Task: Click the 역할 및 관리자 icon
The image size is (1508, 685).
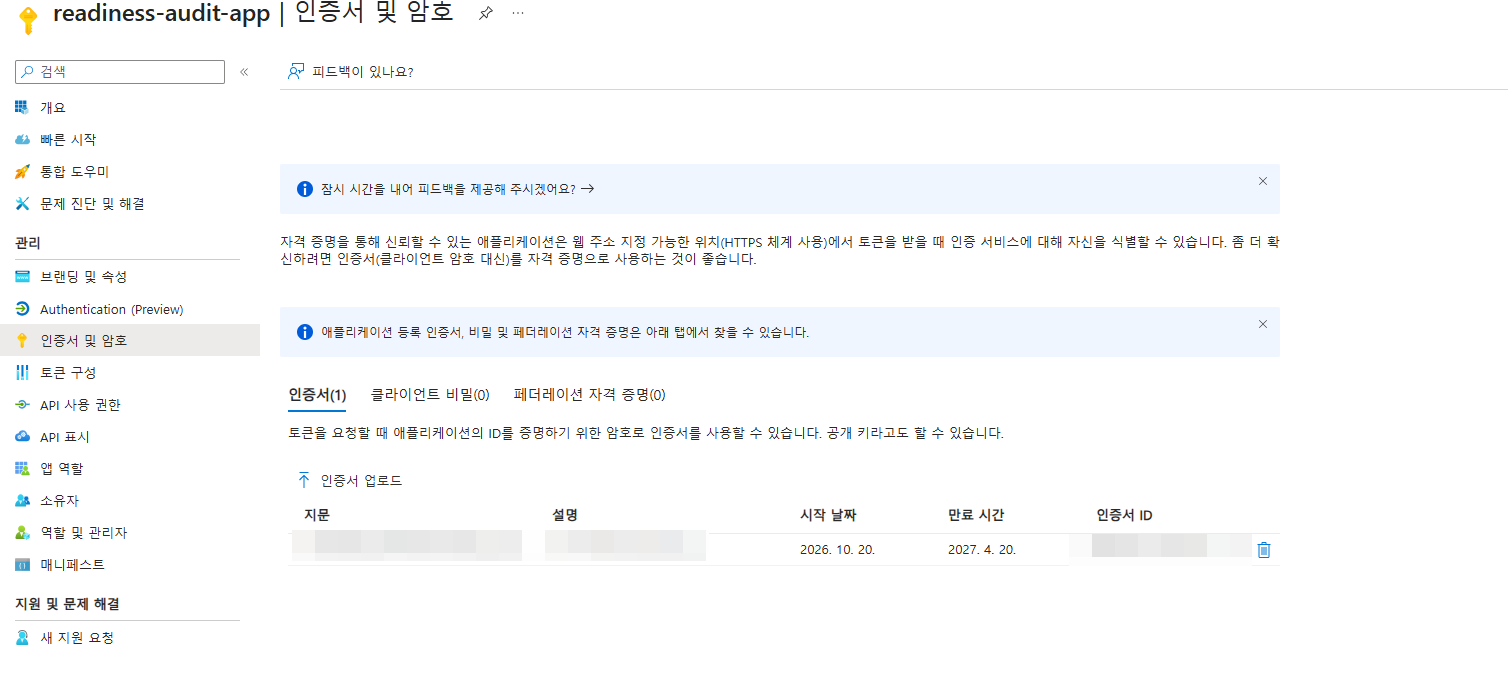Action: (x=22, y=532)
